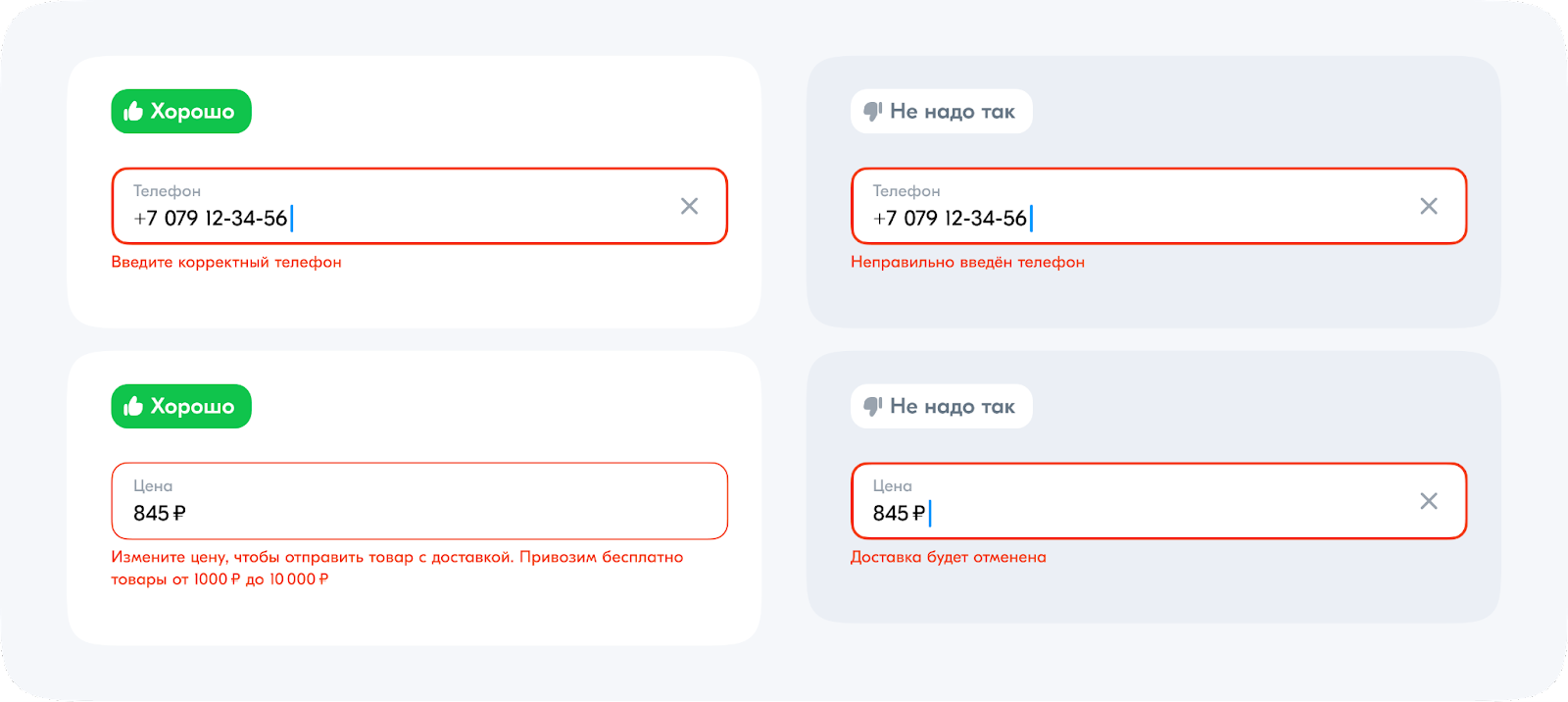This screenshot has width=1568, height=702.
Task: Clear the phone field above "Неправильно введён телефон"
Action: click(x=1428, y=206)
